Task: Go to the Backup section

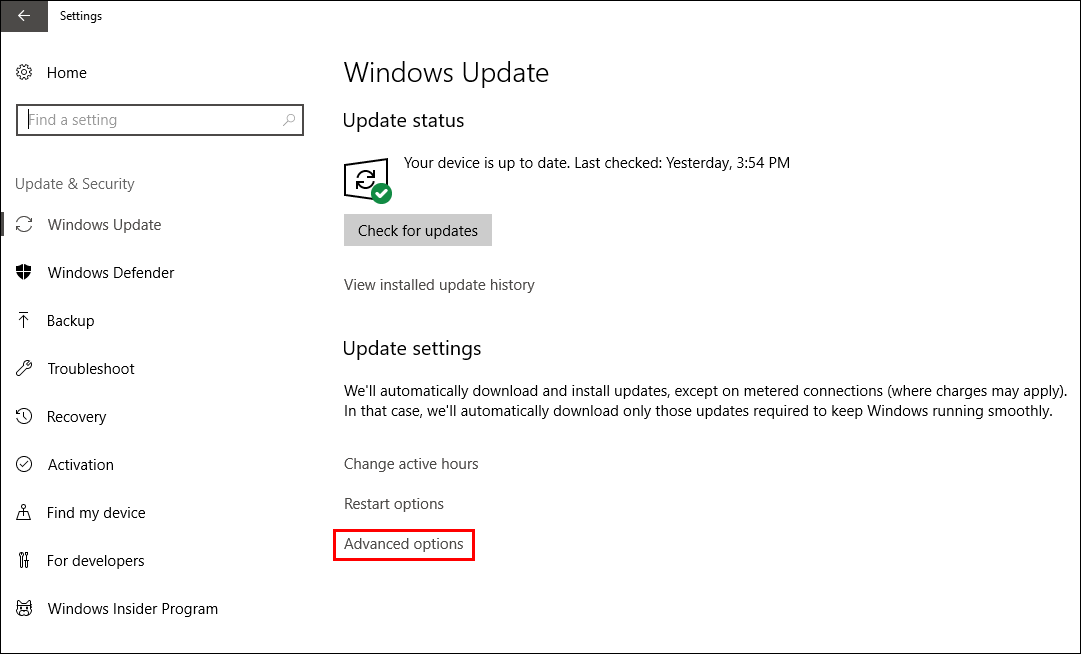Action: (70, 321)
